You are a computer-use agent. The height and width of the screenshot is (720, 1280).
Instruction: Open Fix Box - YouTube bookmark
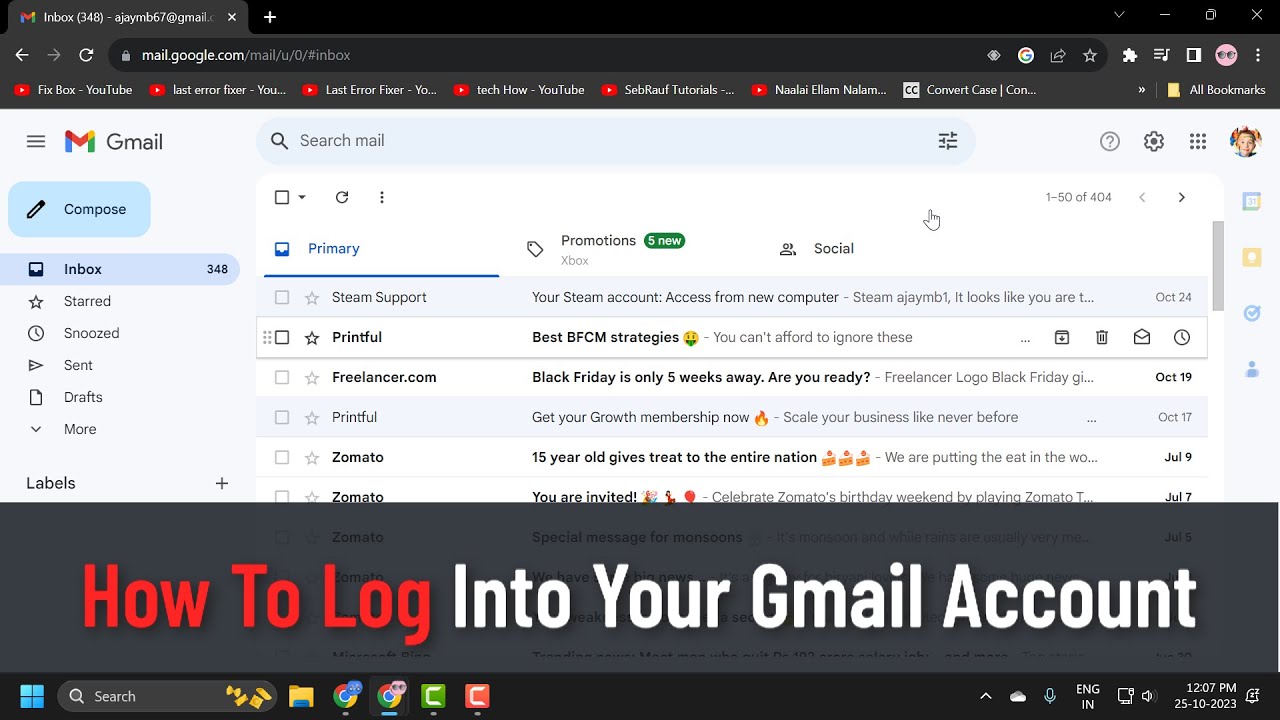coord(74,89)
